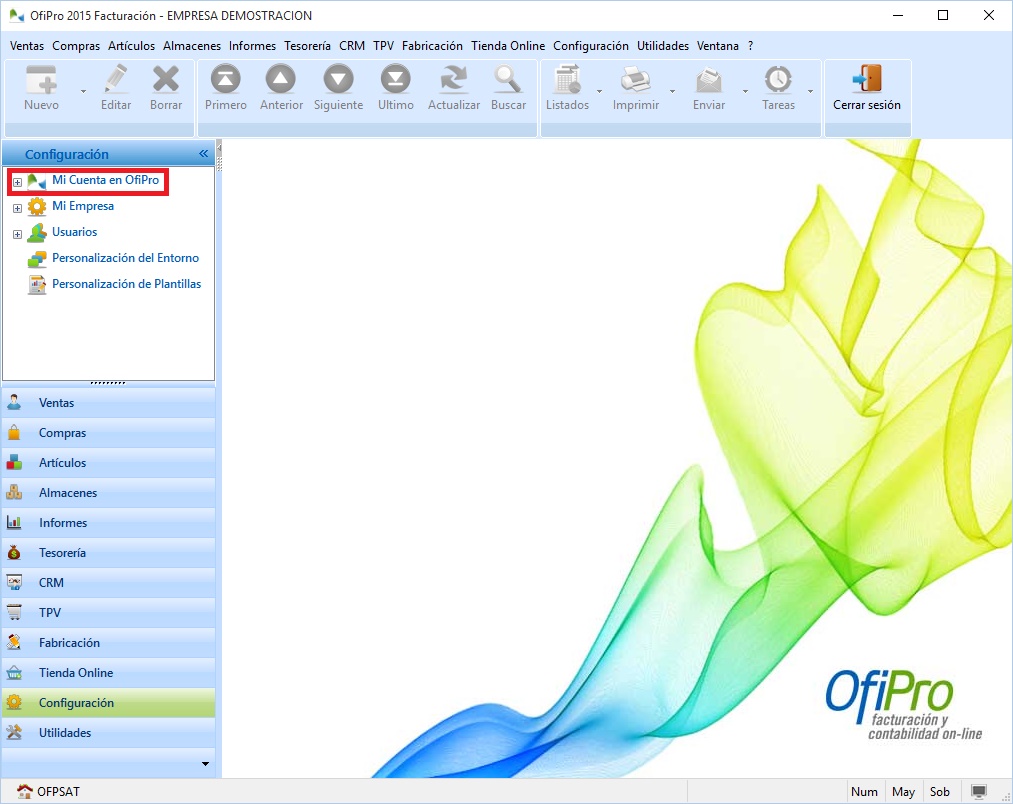This screenshot has height=804, width=1013.
Task: Collapse the Configuración side panel
Action: point(203,154)
